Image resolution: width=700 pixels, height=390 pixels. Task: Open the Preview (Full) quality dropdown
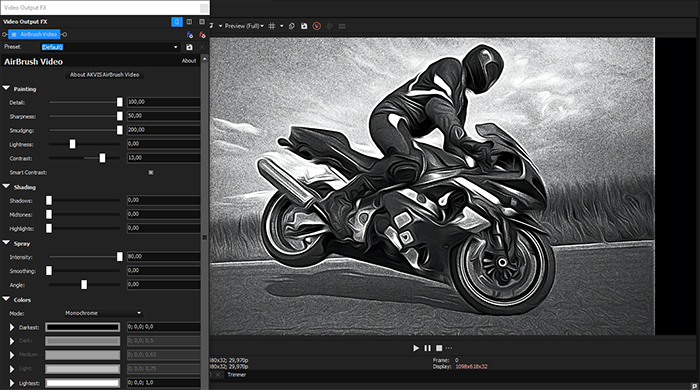click(244, 26)
